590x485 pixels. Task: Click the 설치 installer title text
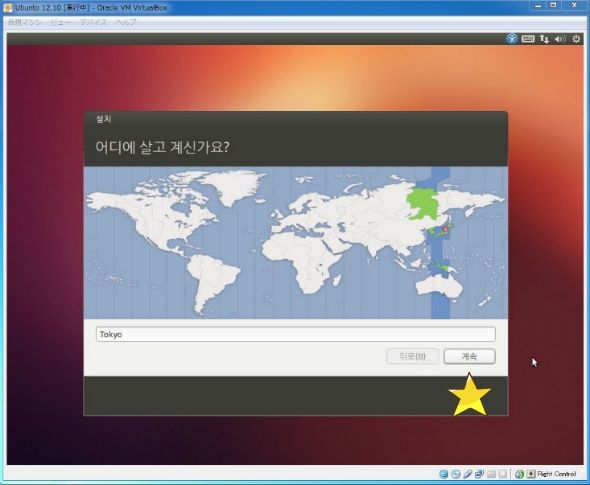pyautogui.click(x=103, y=119)
